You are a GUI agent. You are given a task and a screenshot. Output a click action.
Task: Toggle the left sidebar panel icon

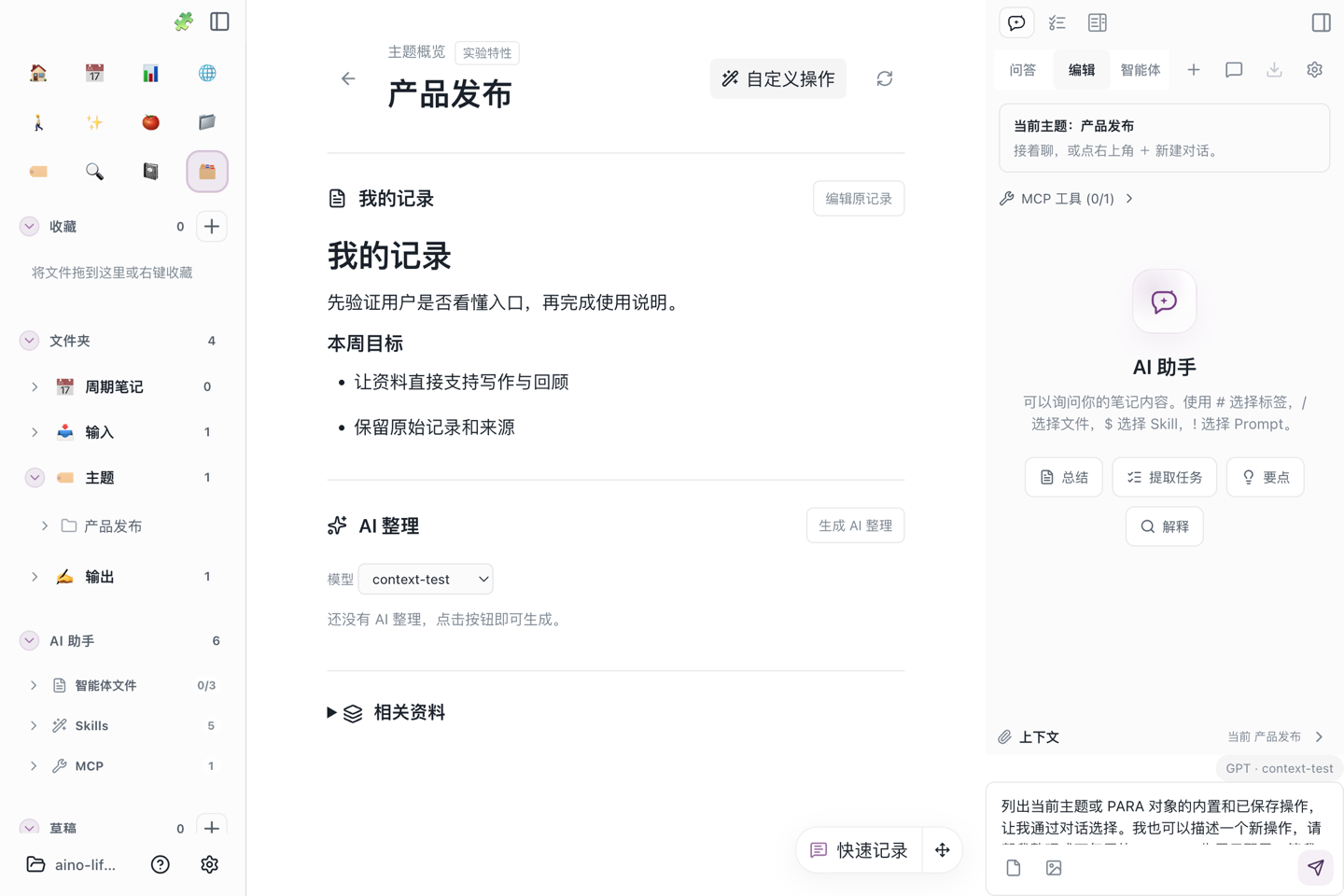(220, 21)
